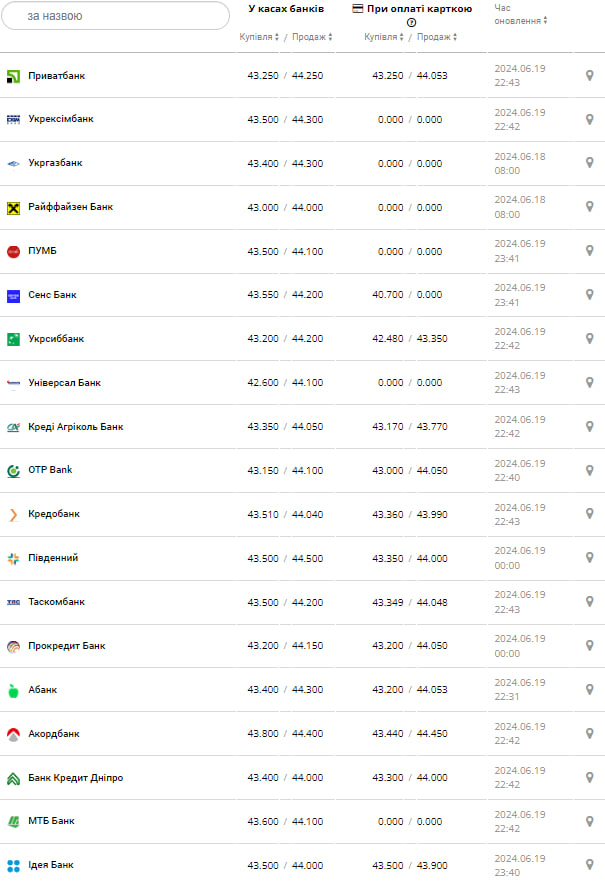
Task: Show the location pin for Кредобанк
Action: [589, 514]
